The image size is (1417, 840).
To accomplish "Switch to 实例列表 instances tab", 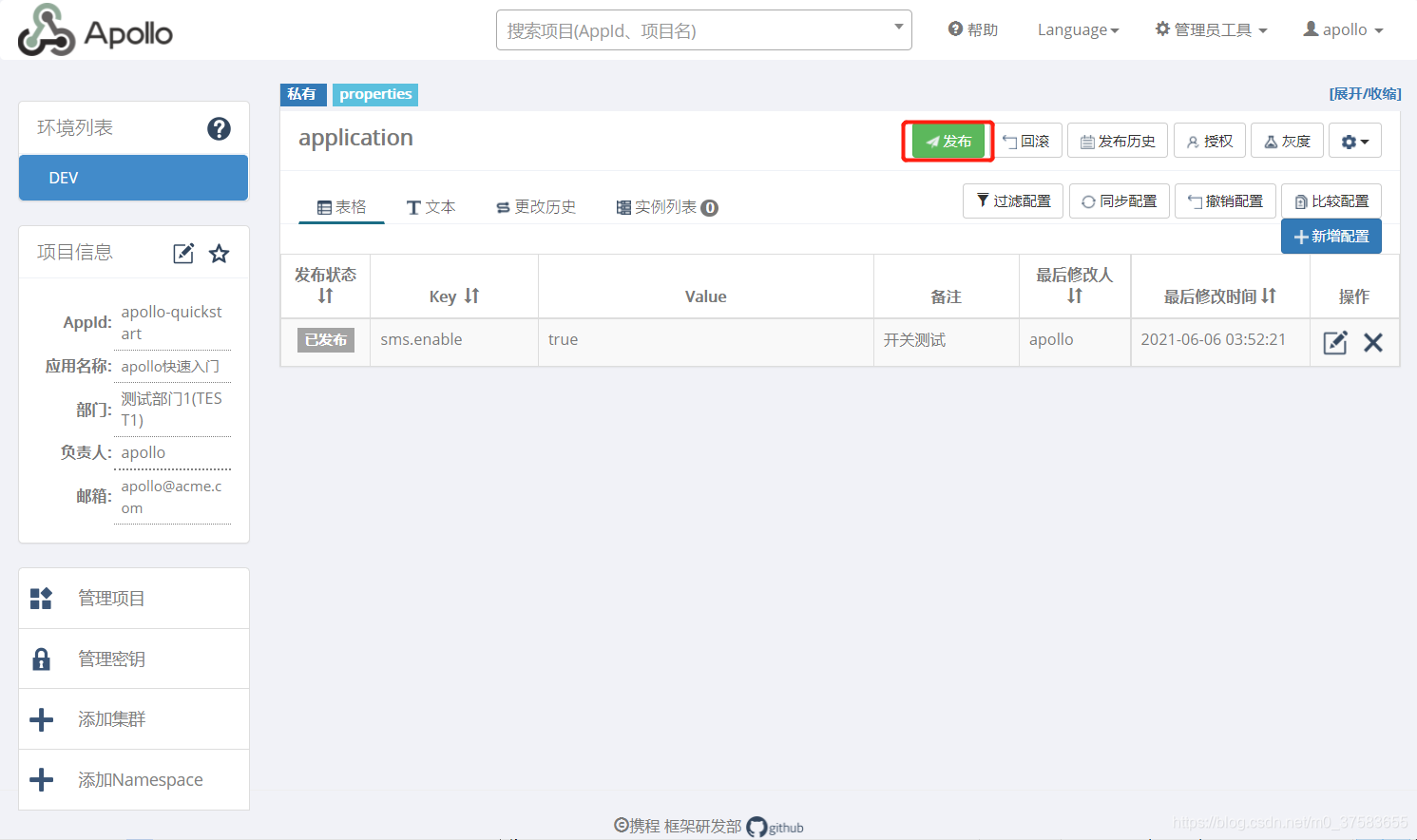I will (x=667, y=207).
